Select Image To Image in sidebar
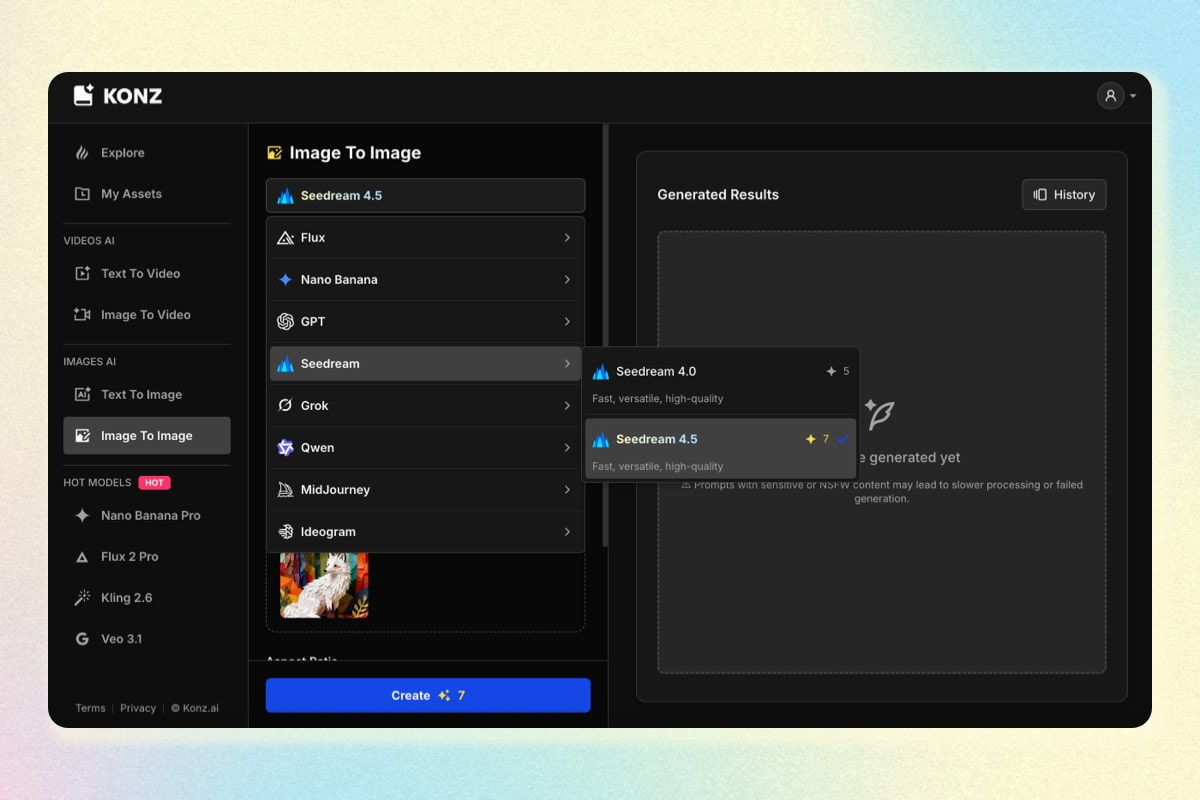1200x800 pixels. click(x=147, y=435)
